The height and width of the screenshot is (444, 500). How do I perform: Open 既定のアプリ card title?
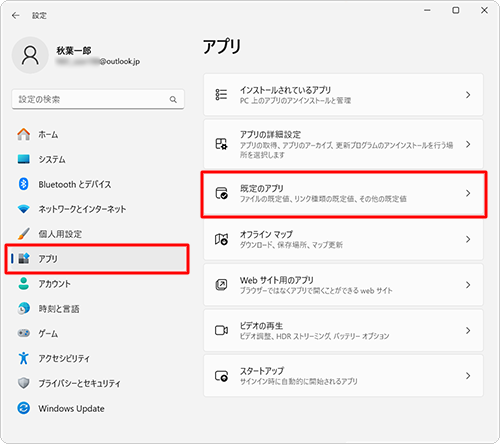pos(262,188)
